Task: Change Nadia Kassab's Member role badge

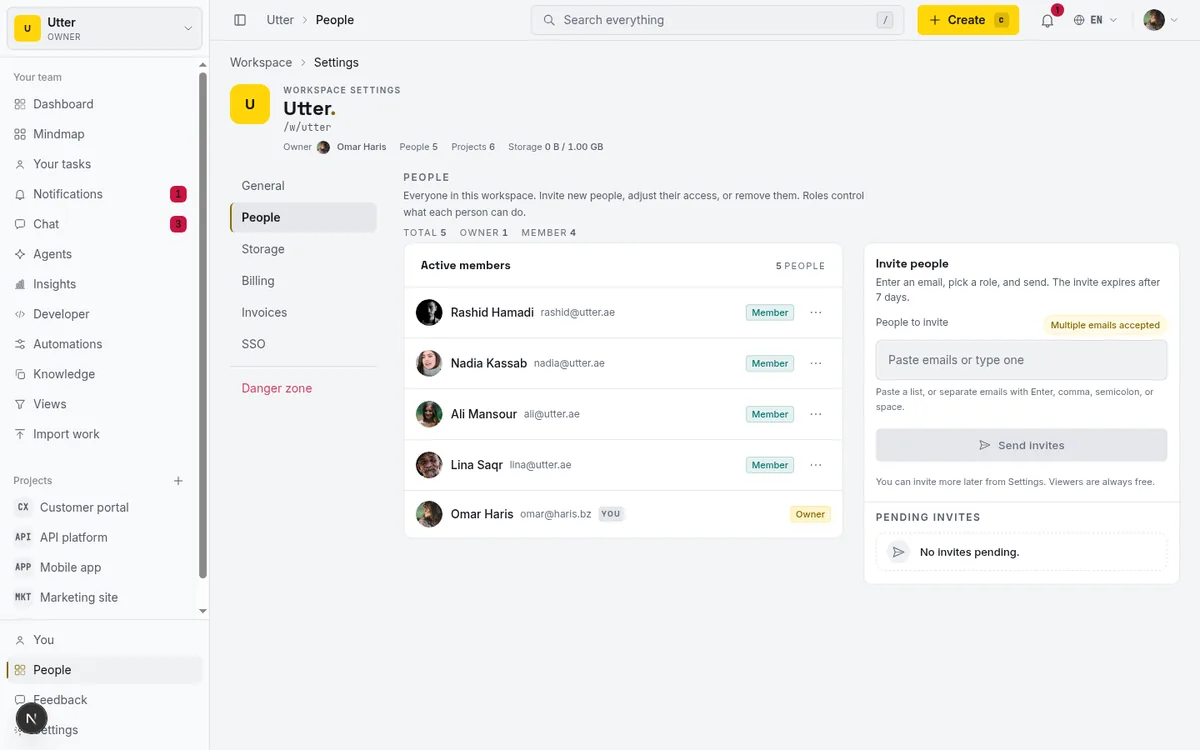Action: pyautogui.click(x=770, y=363)
